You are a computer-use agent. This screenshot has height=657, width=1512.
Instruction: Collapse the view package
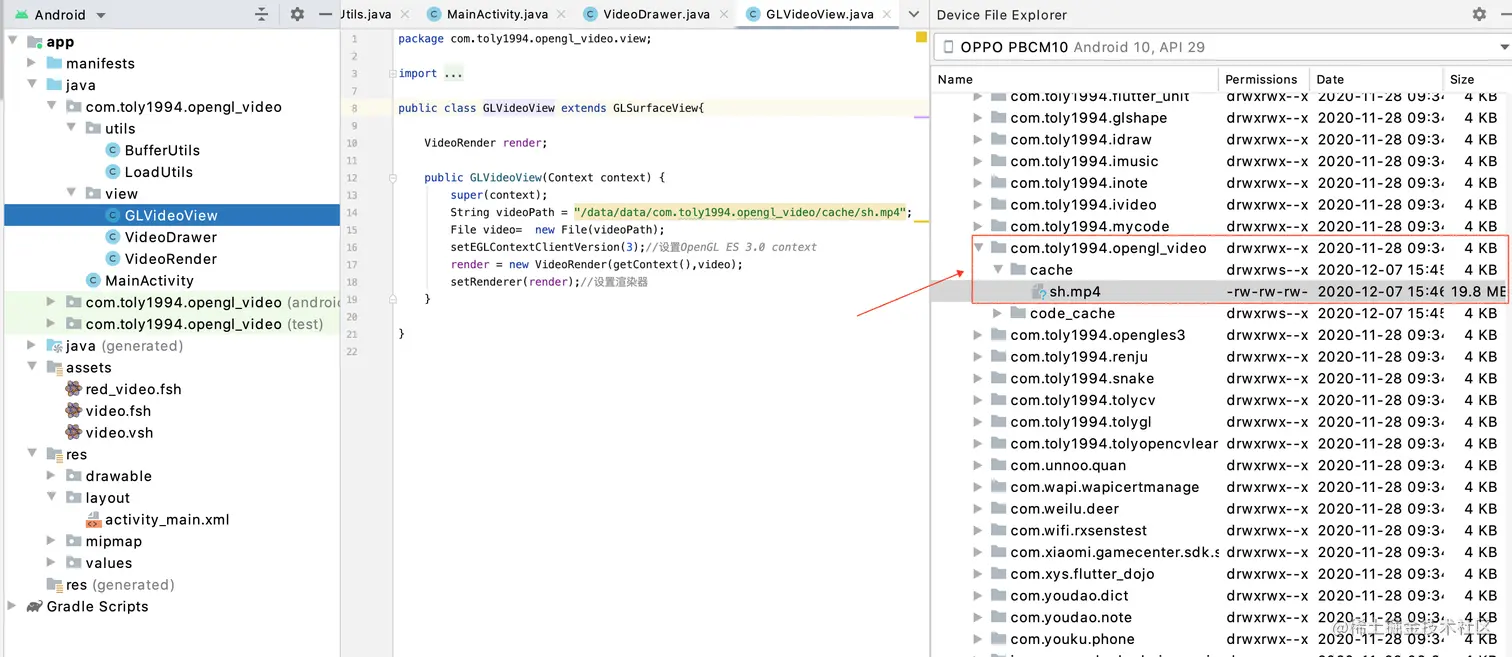pyautogui.click(x=71, y=193)
